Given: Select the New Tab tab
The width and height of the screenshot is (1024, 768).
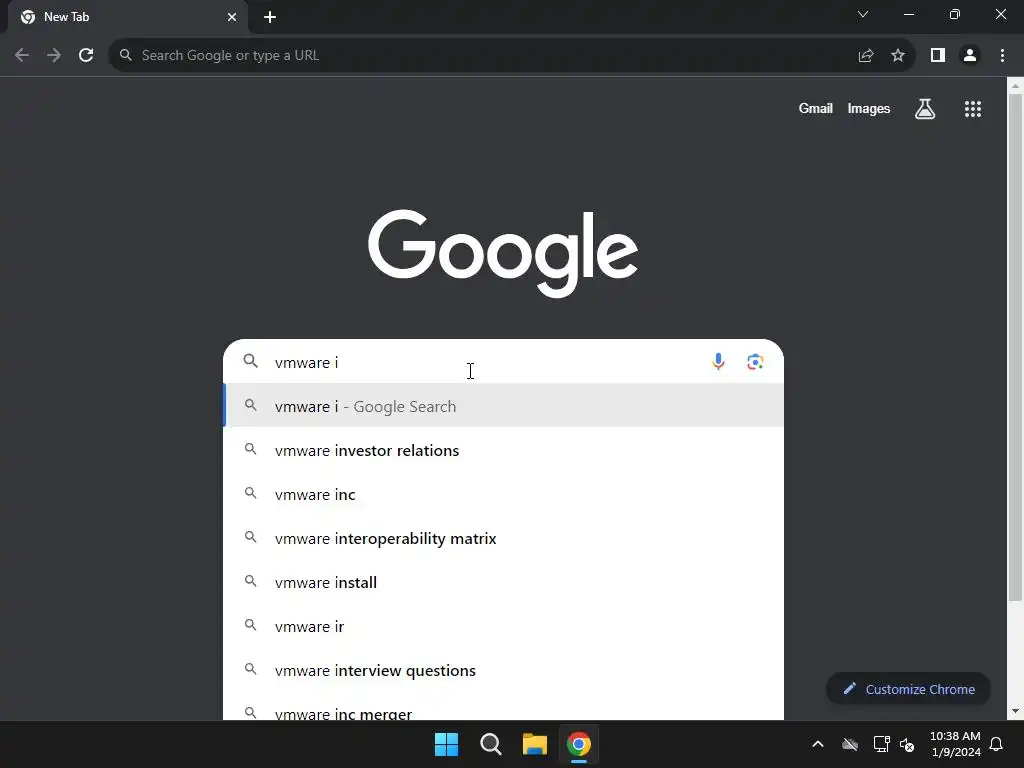Looking at the screenshot, I should tap(129, 17).
